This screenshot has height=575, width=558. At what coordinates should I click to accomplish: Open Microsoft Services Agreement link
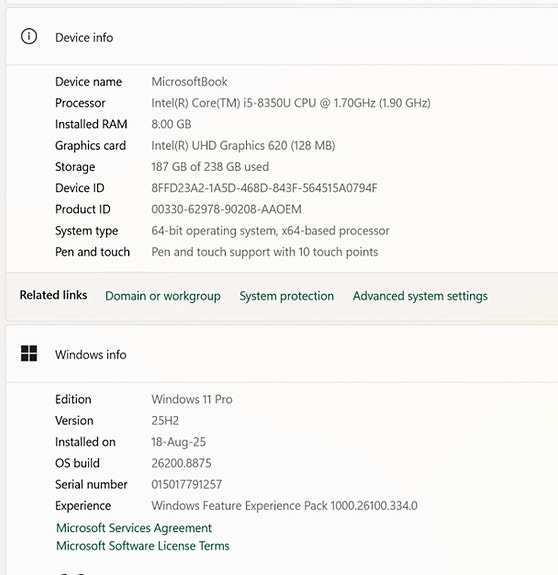coord(134,528)
